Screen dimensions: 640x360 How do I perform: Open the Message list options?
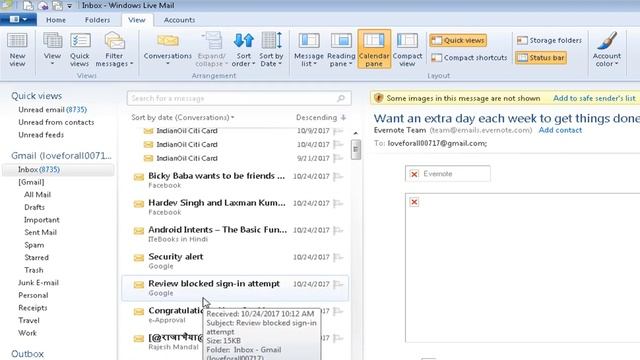pyautogui.click(x=309, y=50)
